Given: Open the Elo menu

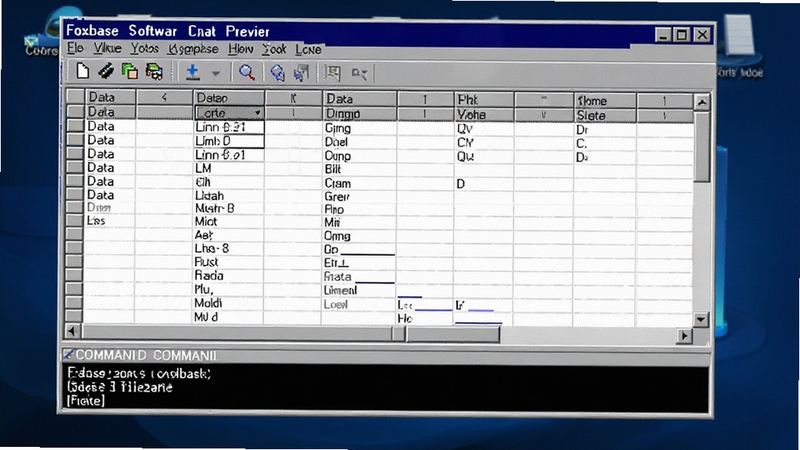Looking at the screenshot, I should 75,48.
